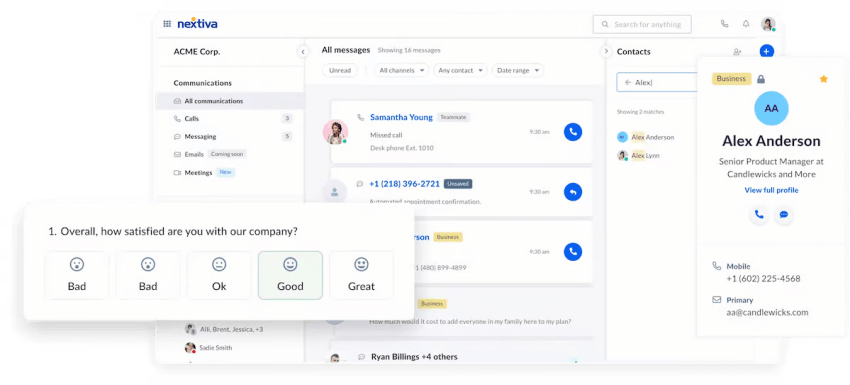Open the All channels dropdown filter
Image resolution: width=850 pixels, height=385 pixels.
[402, 70]
